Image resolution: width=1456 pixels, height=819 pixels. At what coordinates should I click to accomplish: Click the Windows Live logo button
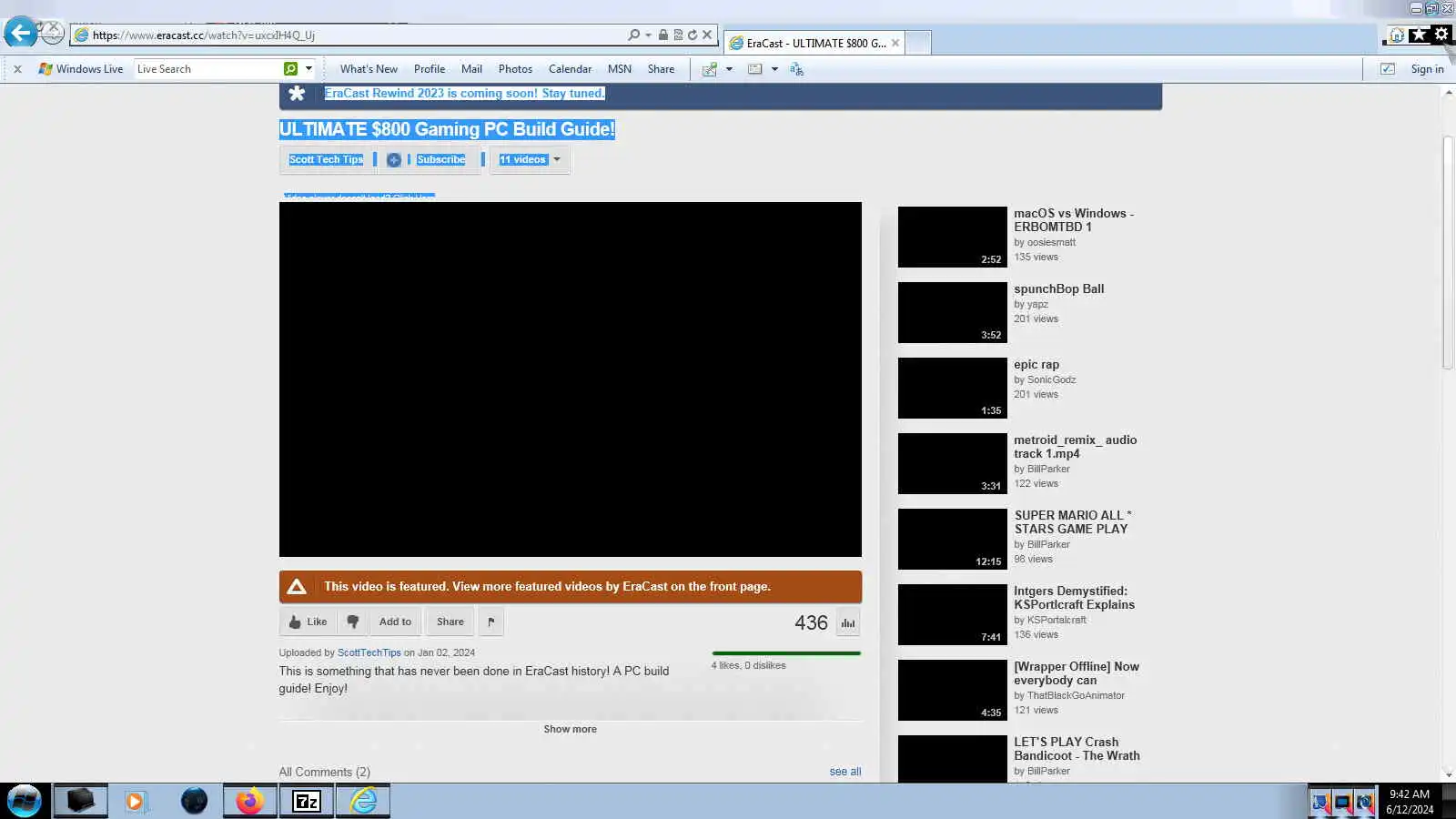pos(81,69)
